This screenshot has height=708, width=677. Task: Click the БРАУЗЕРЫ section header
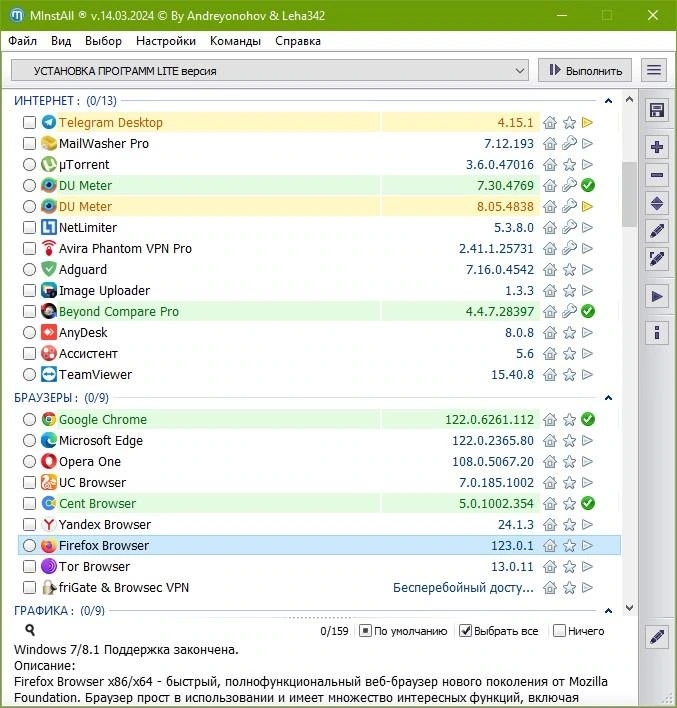tap(61, 398)
